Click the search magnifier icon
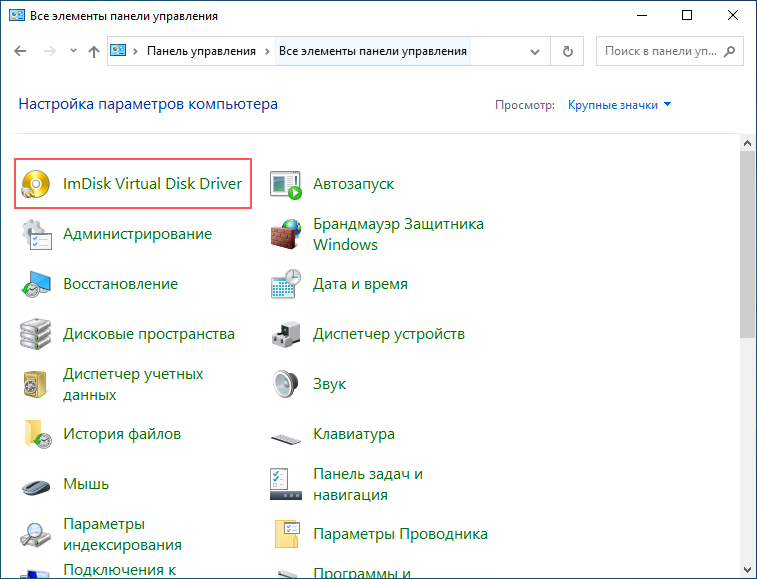This screenshot has height=579, width=757. (729, 51)
